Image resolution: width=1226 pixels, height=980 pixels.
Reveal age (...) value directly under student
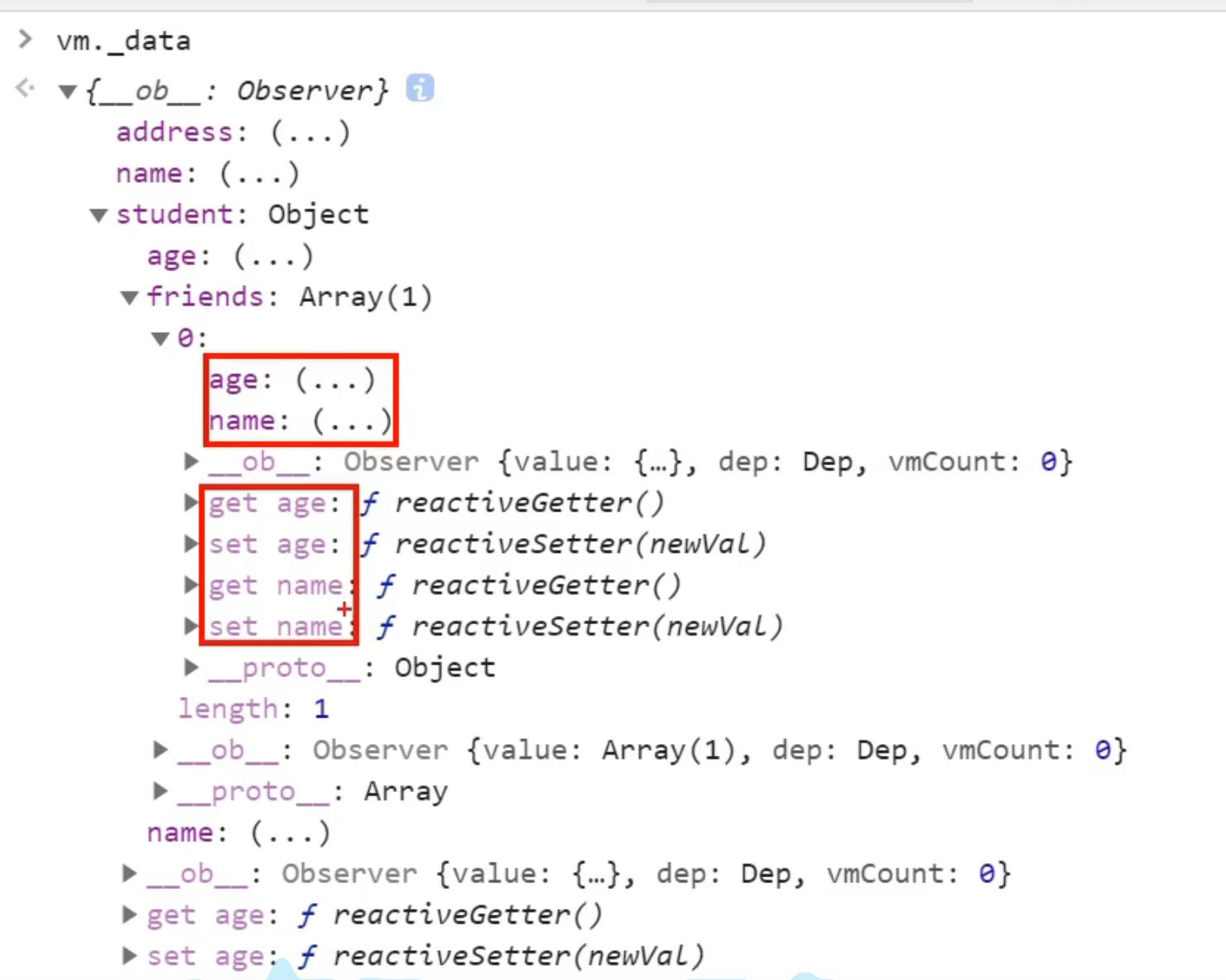(x=273, y=257)
